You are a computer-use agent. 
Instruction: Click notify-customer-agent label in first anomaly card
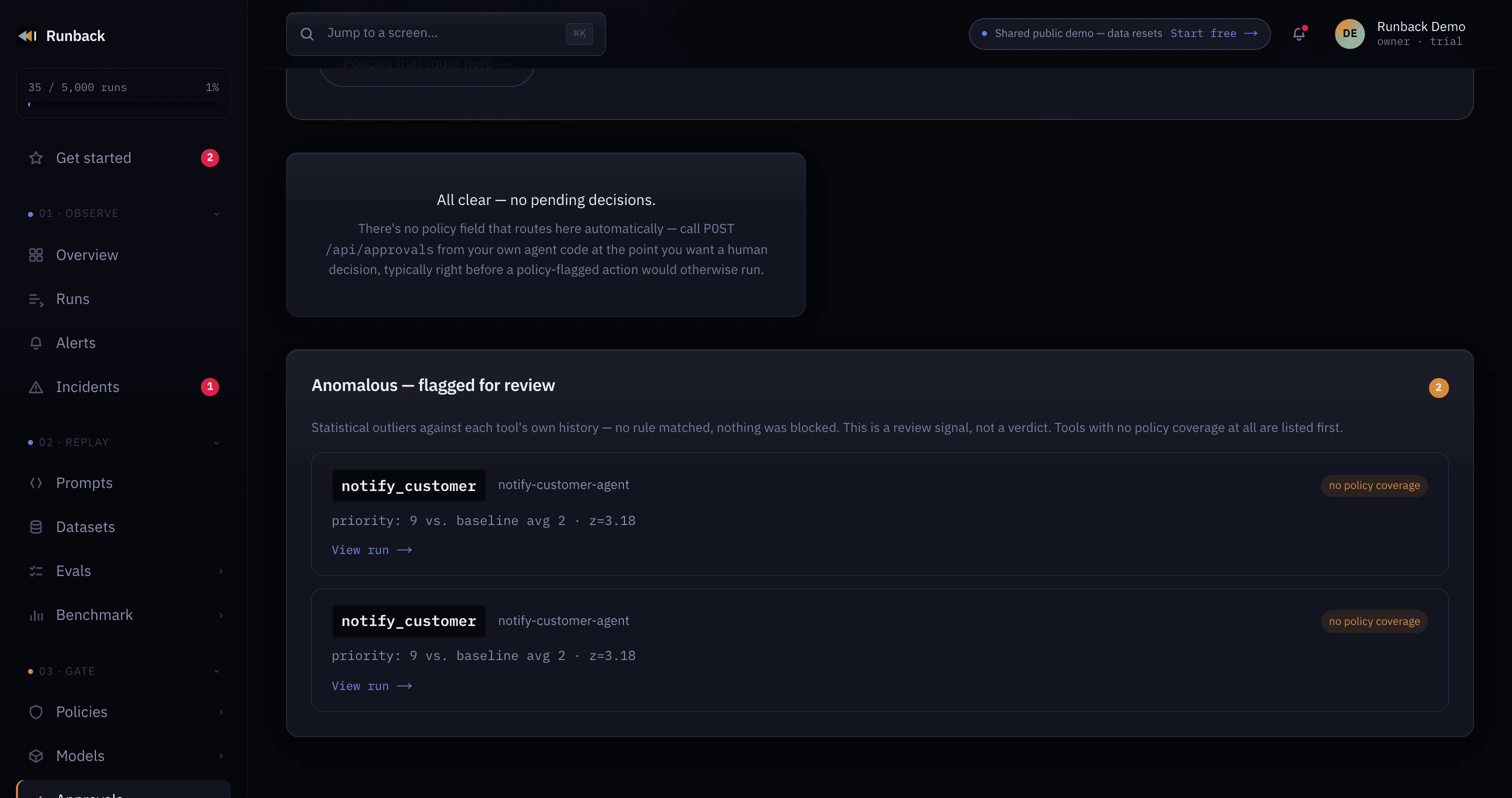click(563, 484)
